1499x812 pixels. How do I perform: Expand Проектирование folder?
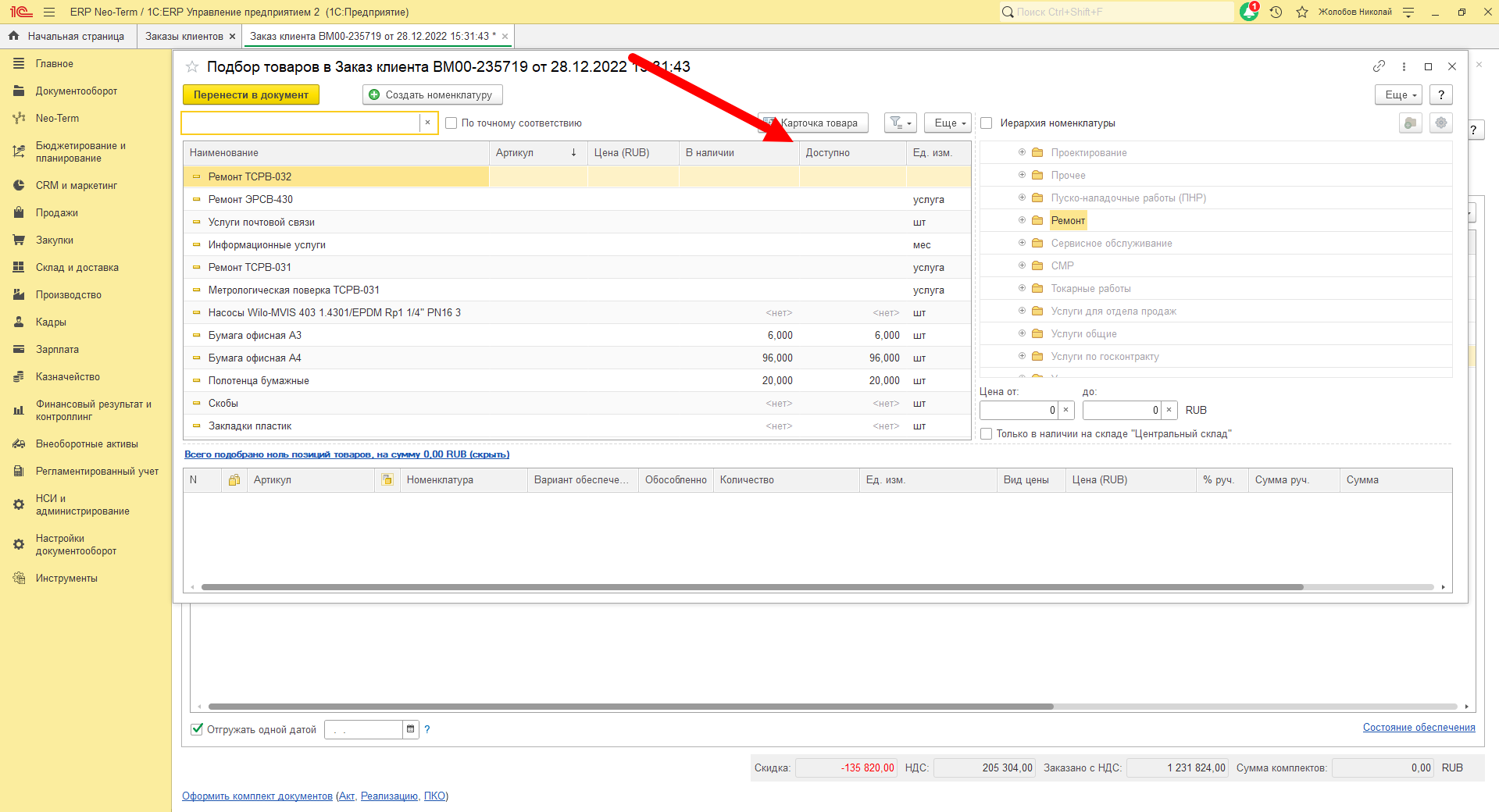point(1022,152)
